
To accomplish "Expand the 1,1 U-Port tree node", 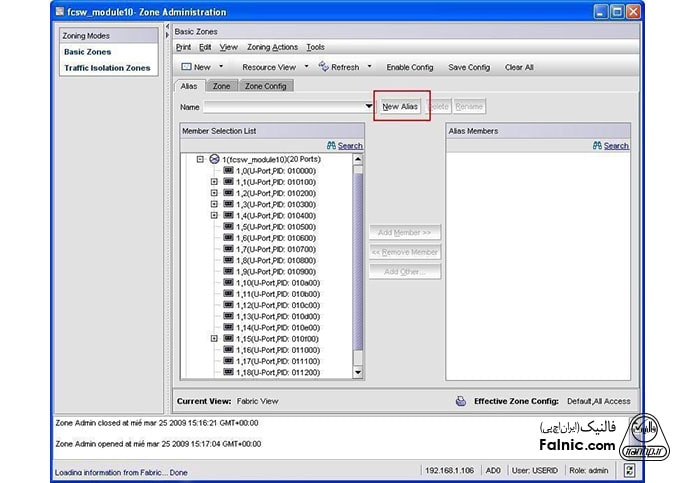I will point(214,182).
